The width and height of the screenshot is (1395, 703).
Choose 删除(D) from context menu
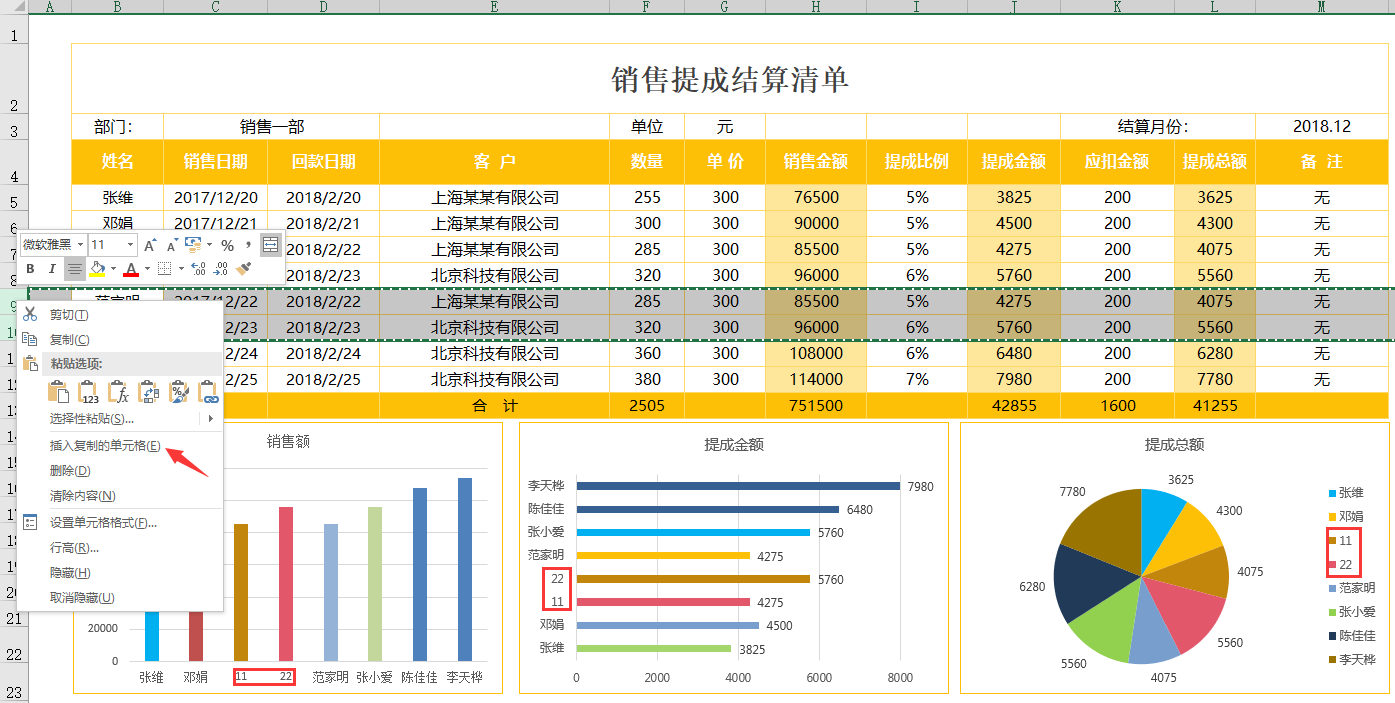coord(120,470)
